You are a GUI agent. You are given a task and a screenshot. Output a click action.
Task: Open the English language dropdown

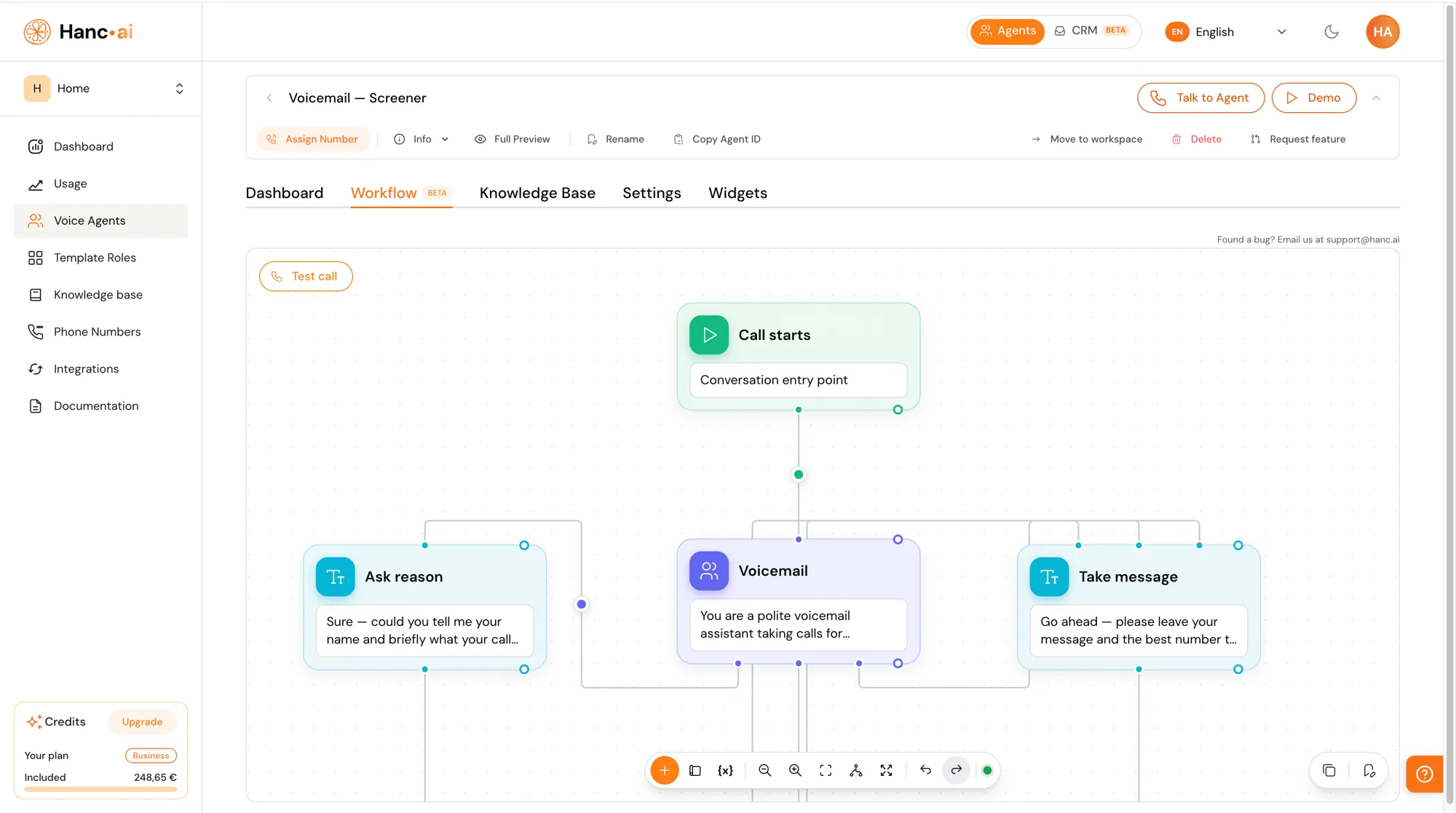click(x=1227, y=31)
